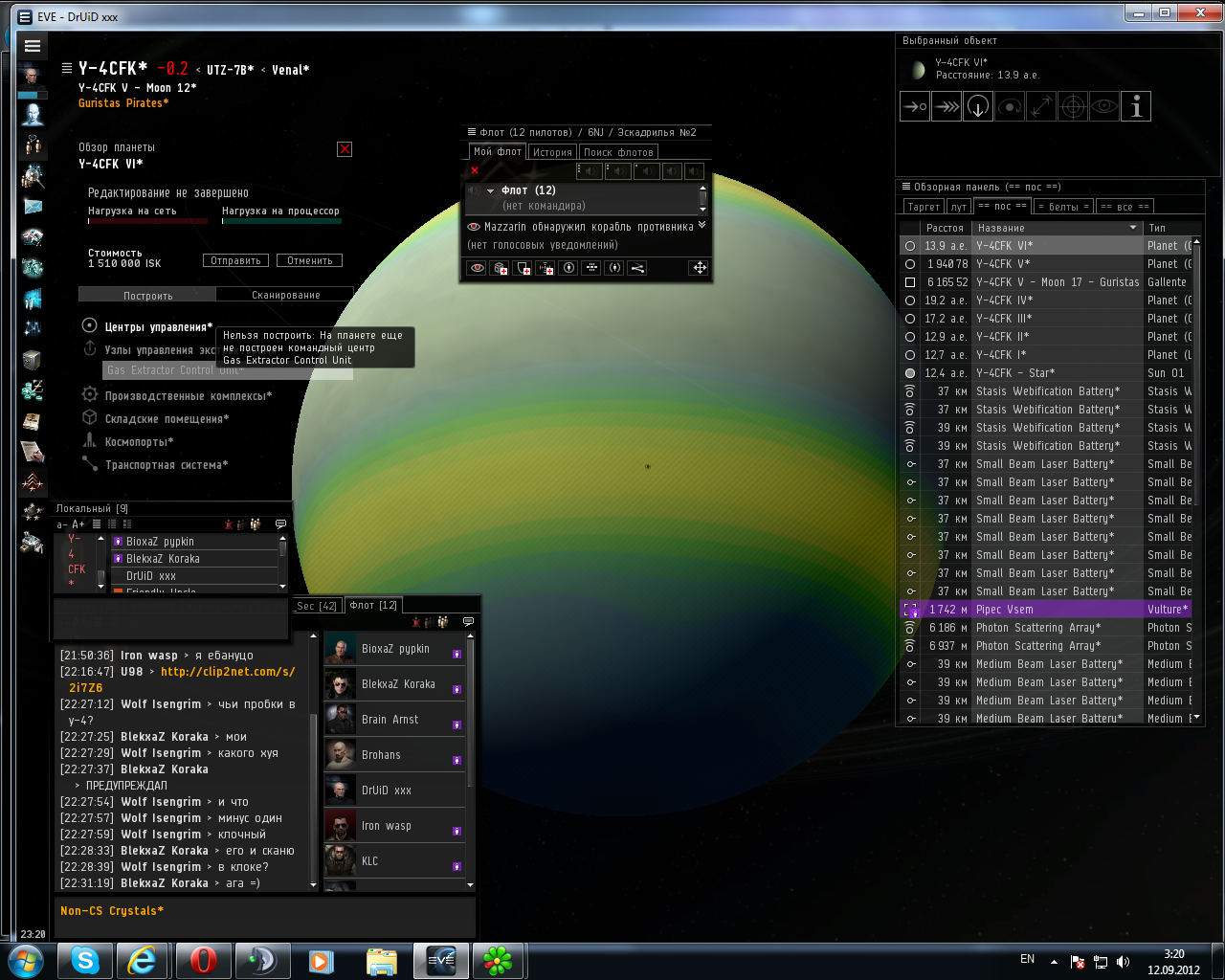The height and width of the screenshot is (980, 1225).
Task: Click the Venal region link
Action: point(290,70)
